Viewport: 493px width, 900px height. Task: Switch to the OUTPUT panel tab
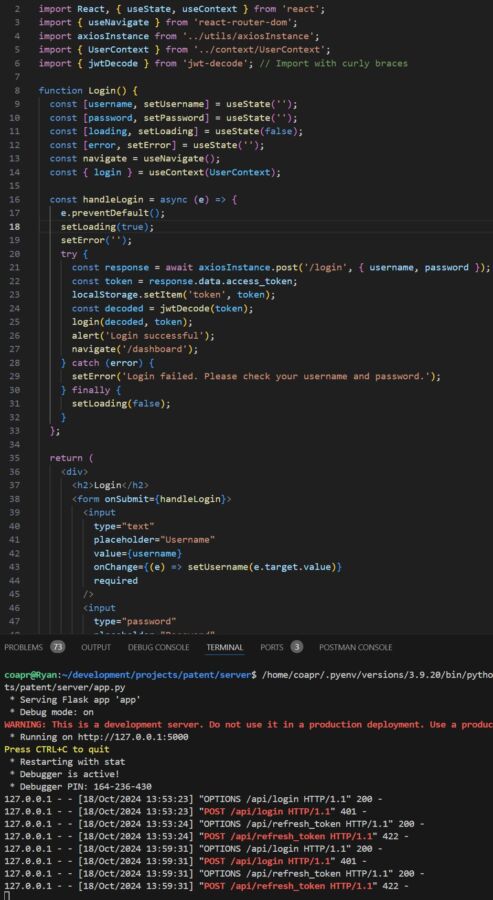pyautogui.click(x=96, y=647)
